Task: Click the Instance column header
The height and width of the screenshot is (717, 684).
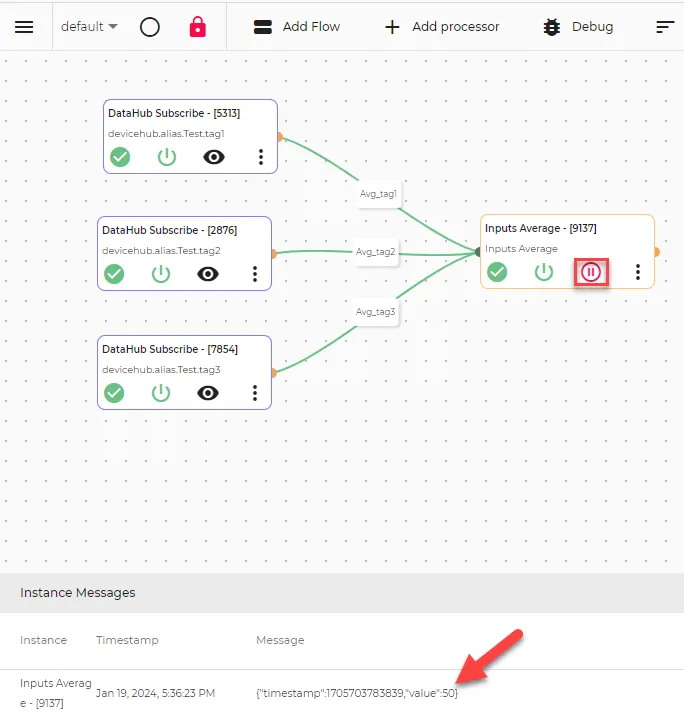Action: pos(43,640)
